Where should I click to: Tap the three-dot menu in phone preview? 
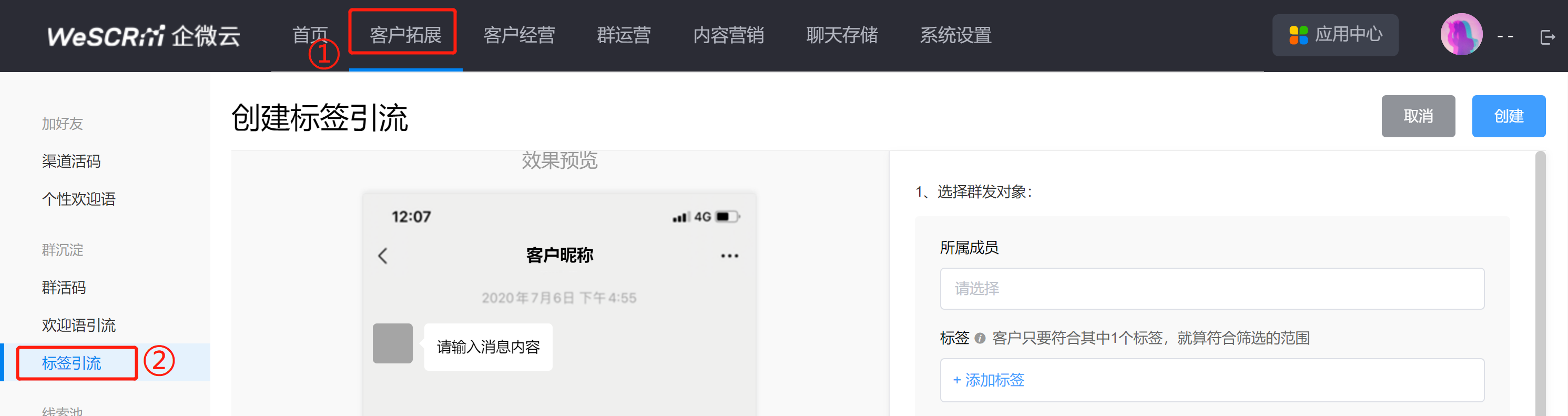click(729, 256)
